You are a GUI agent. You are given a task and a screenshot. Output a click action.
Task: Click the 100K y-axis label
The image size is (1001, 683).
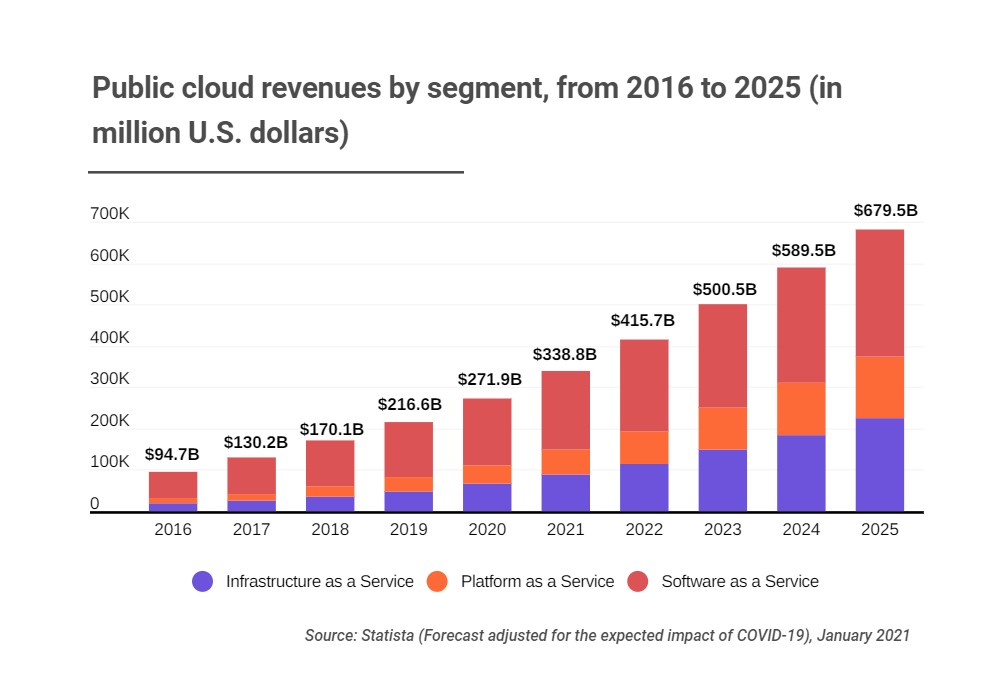(x=110, y=462)
